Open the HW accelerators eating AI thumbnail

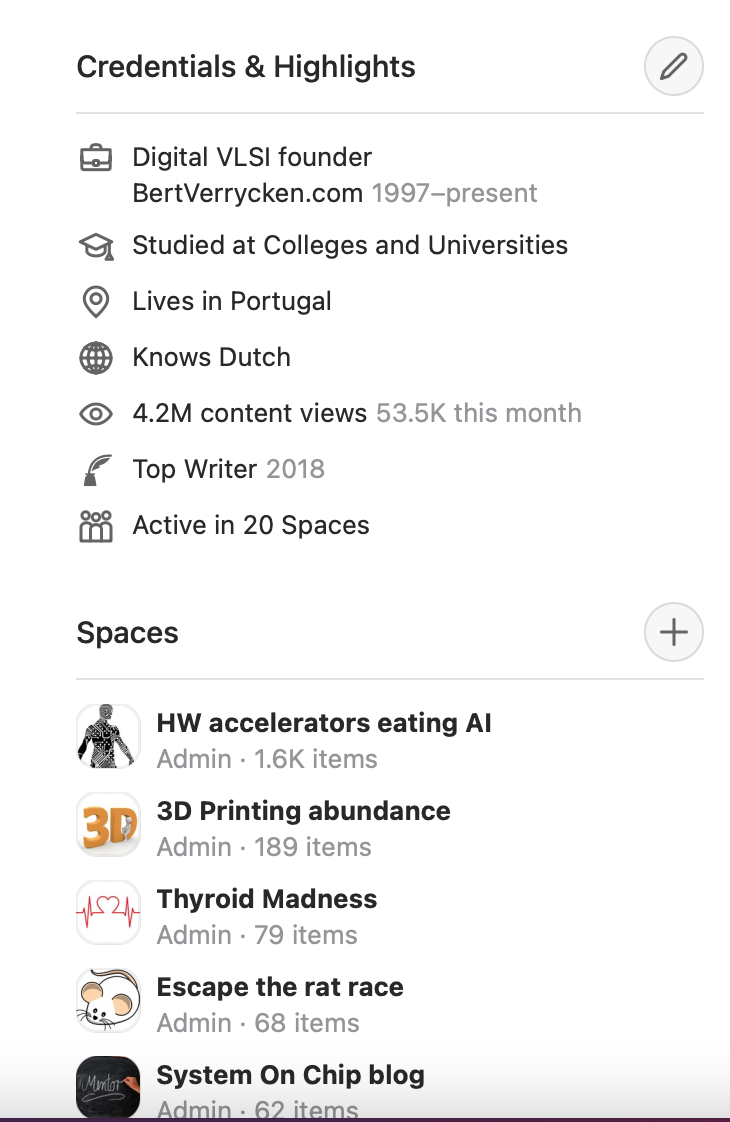click(x=108, y=736)
